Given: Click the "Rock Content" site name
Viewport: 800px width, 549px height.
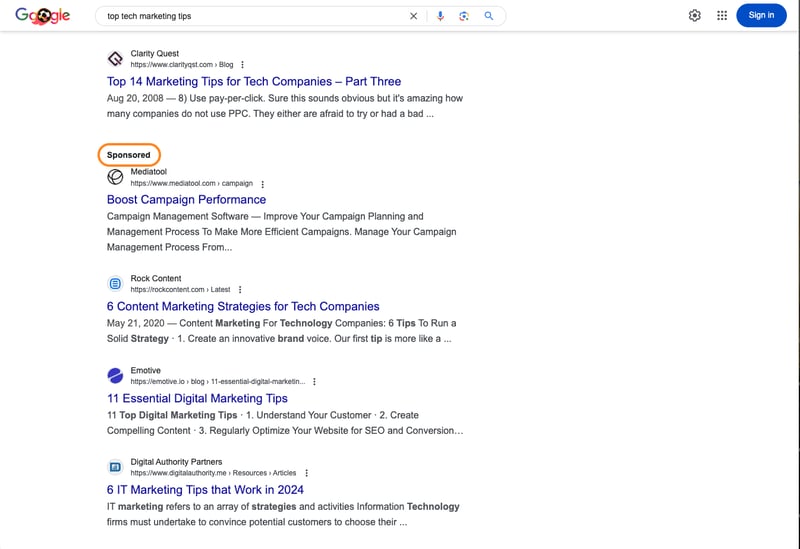Looking at the screenshot, I should point(156,279).
